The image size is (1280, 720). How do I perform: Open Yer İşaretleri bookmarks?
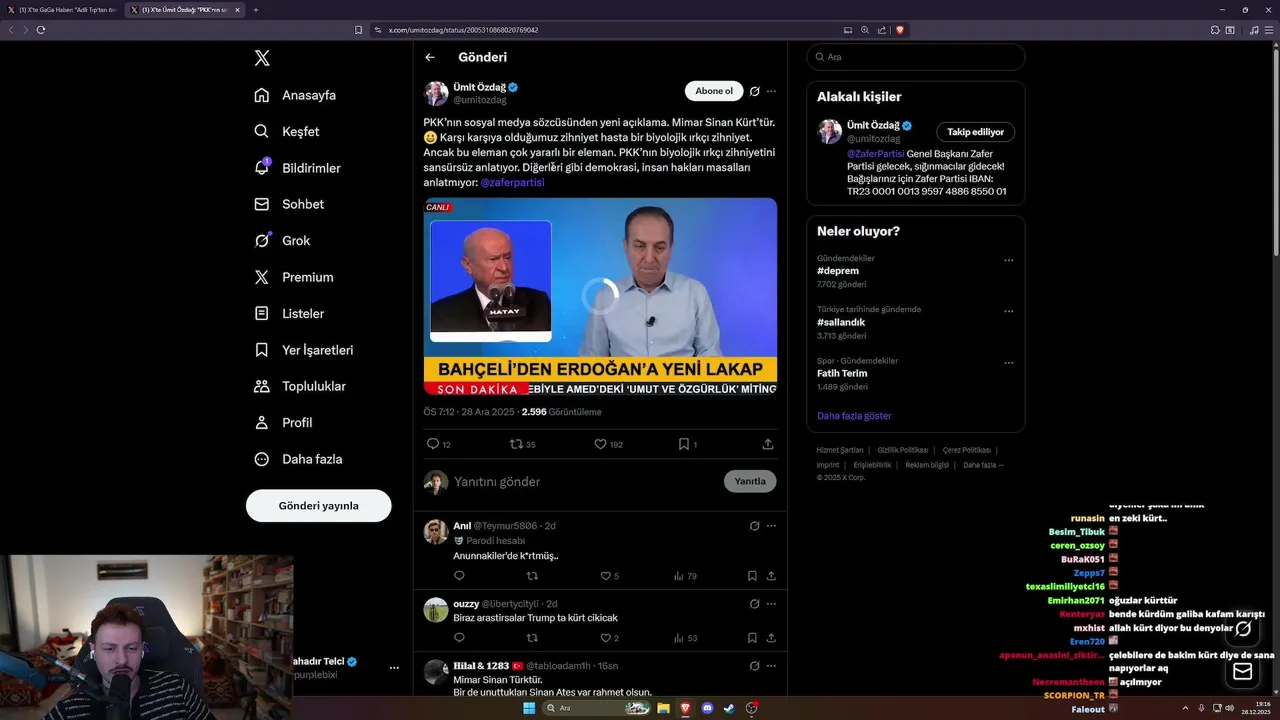tap(303, 350)
